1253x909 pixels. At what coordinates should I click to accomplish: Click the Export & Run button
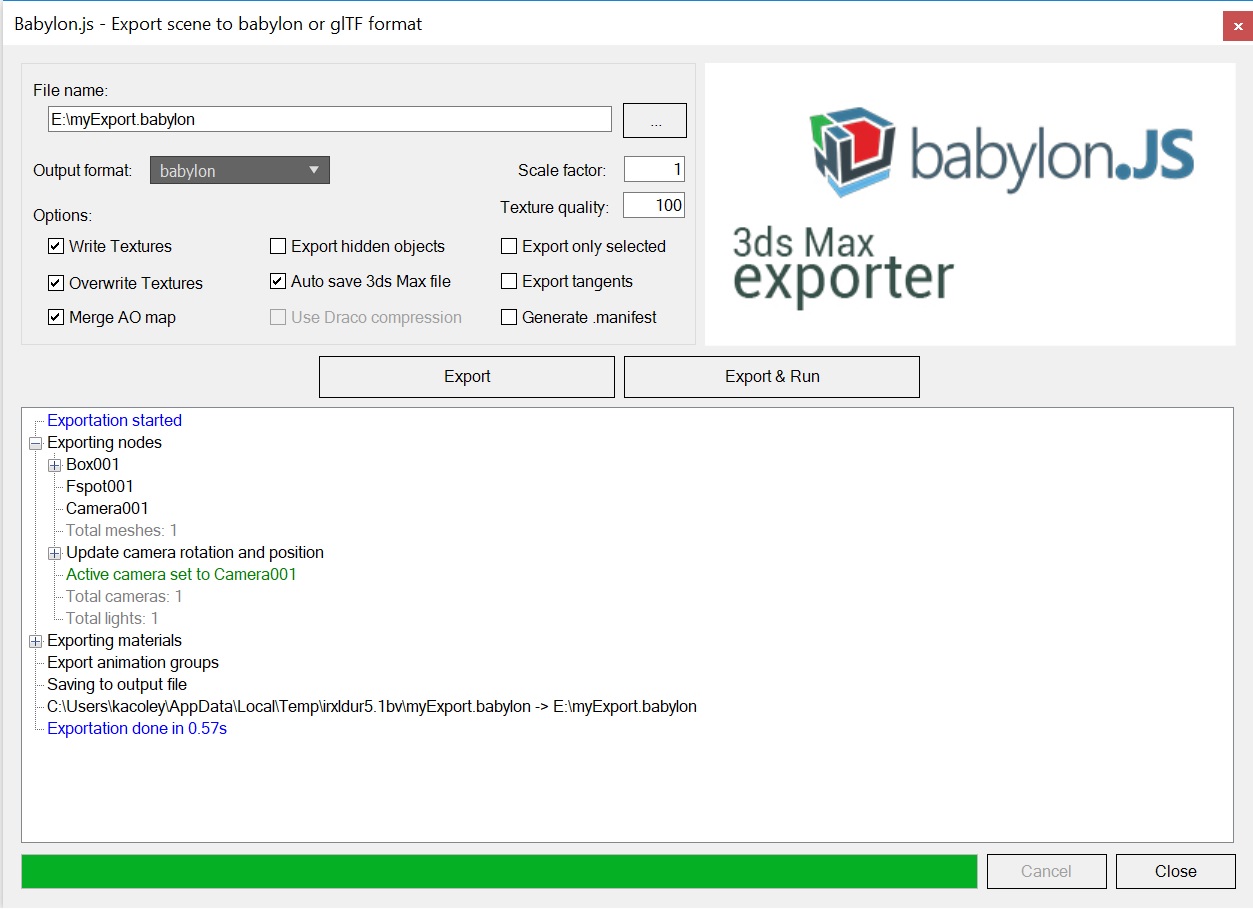click(x=772, y=377)
